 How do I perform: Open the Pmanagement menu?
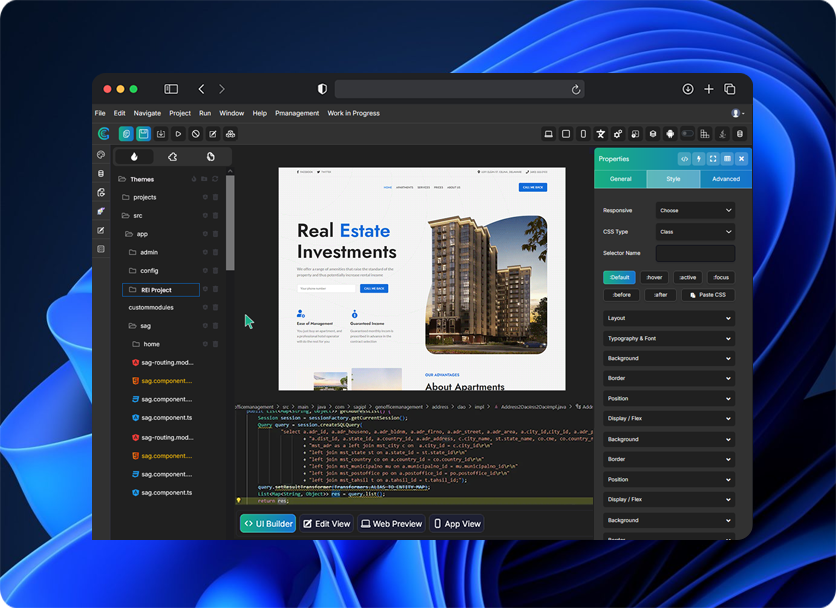297,113
